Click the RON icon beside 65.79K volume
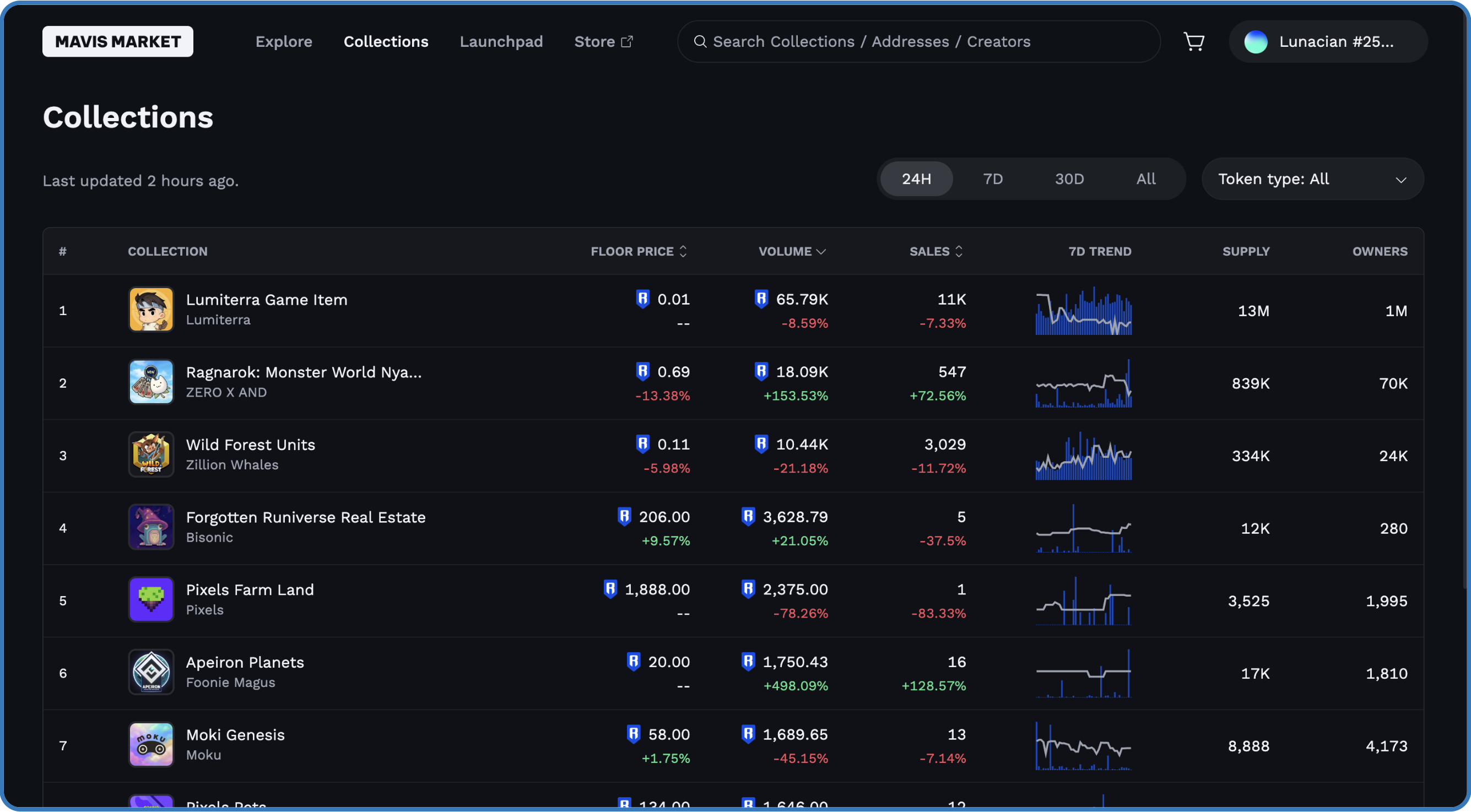 coord(761,299)
